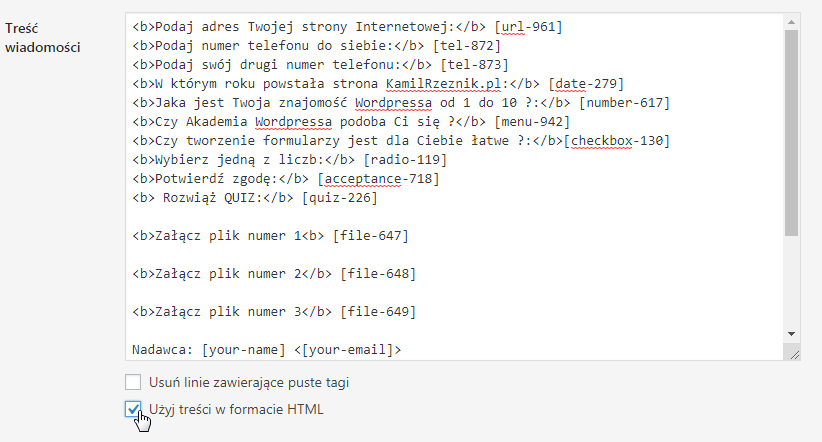Uncheck the 'Użyj treści w formacie HTML' checkbox
Screen dimensions: 822x442
(x=133, y=409)
